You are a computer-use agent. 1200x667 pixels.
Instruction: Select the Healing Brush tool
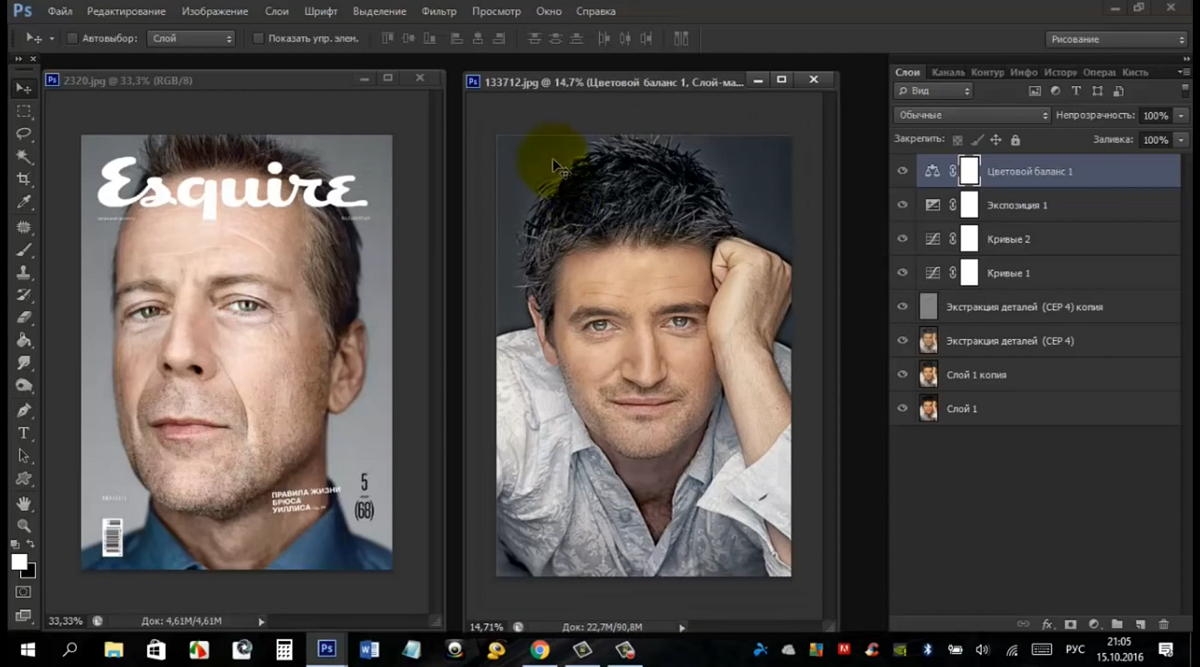(x=24, y=227)
